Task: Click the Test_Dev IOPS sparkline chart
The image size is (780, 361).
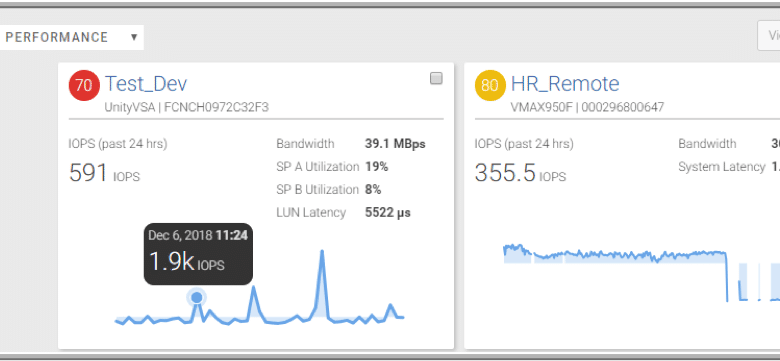Action: pyautogui.click(x=259, y=288)
